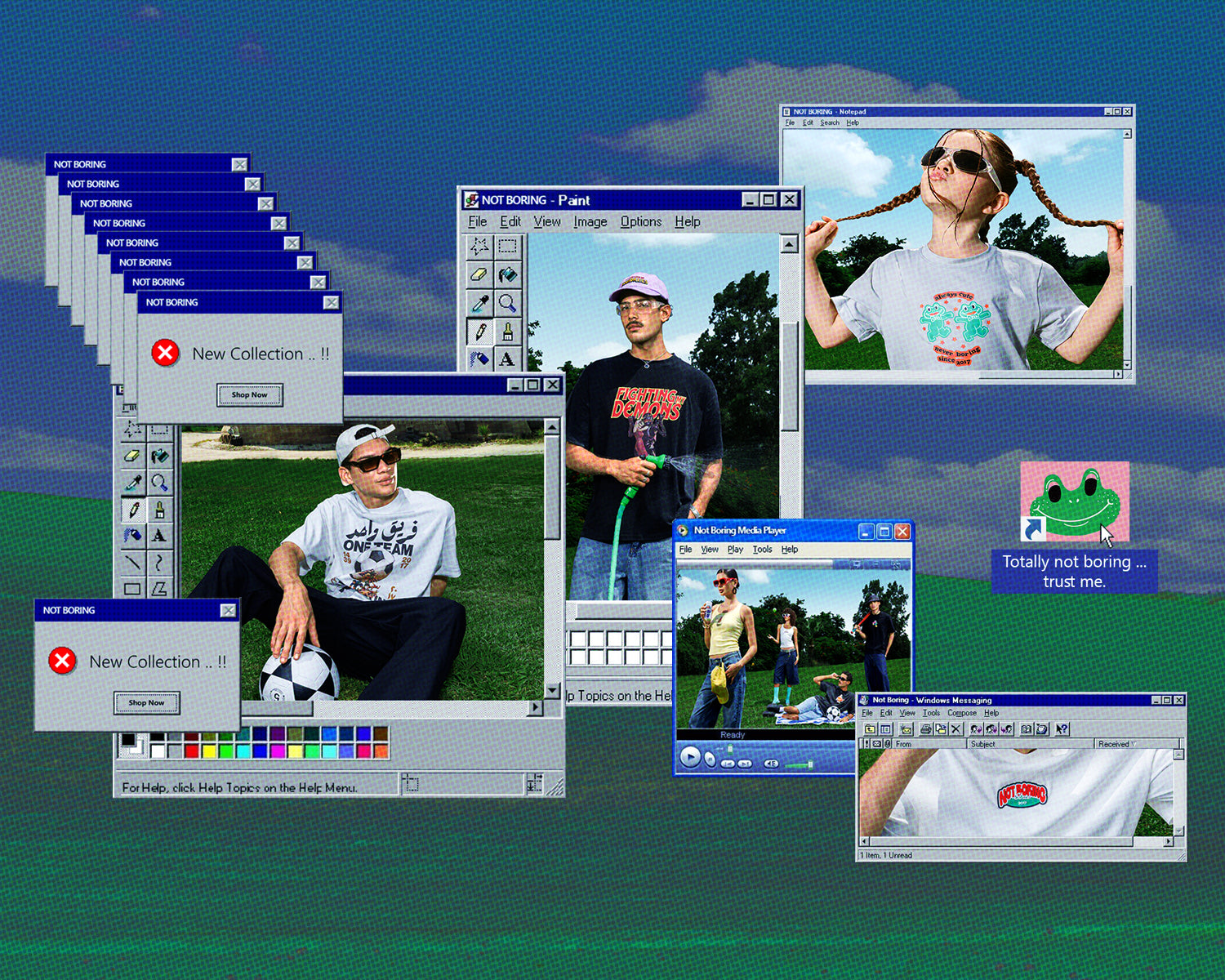
Task: Pick the magenta swatch in Paint palette
Action: [278, 751]
